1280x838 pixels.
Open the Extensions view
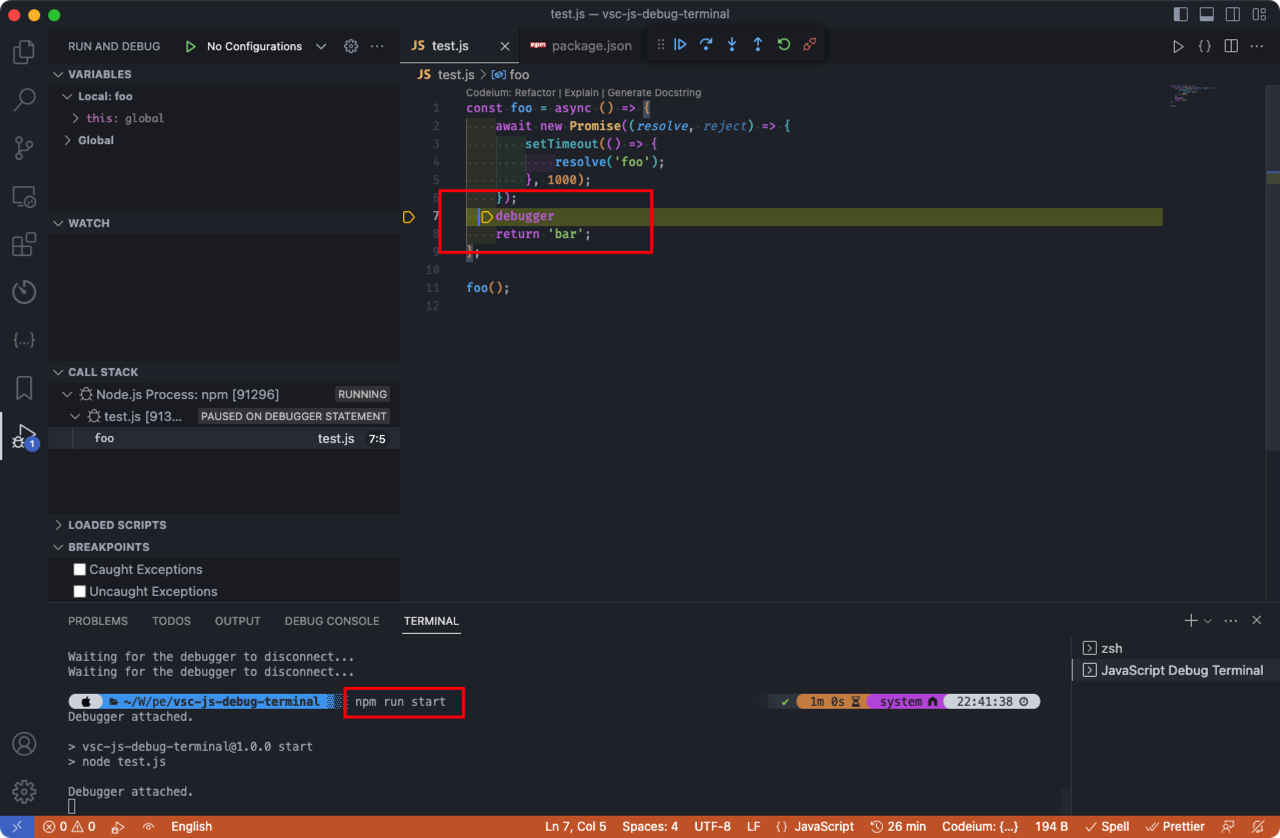24,245
